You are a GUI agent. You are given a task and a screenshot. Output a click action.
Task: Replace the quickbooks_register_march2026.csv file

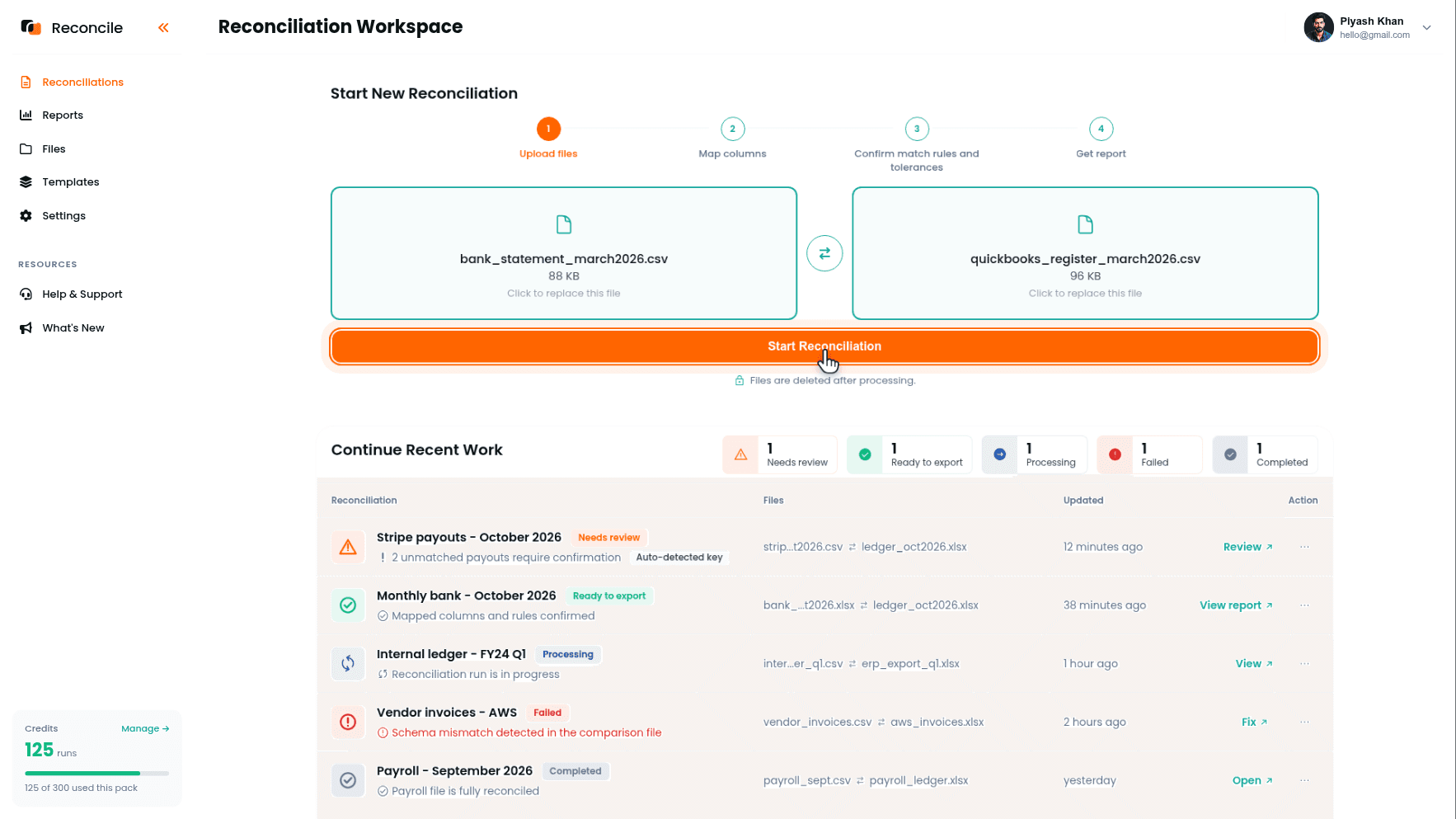tap(1085, 253)
